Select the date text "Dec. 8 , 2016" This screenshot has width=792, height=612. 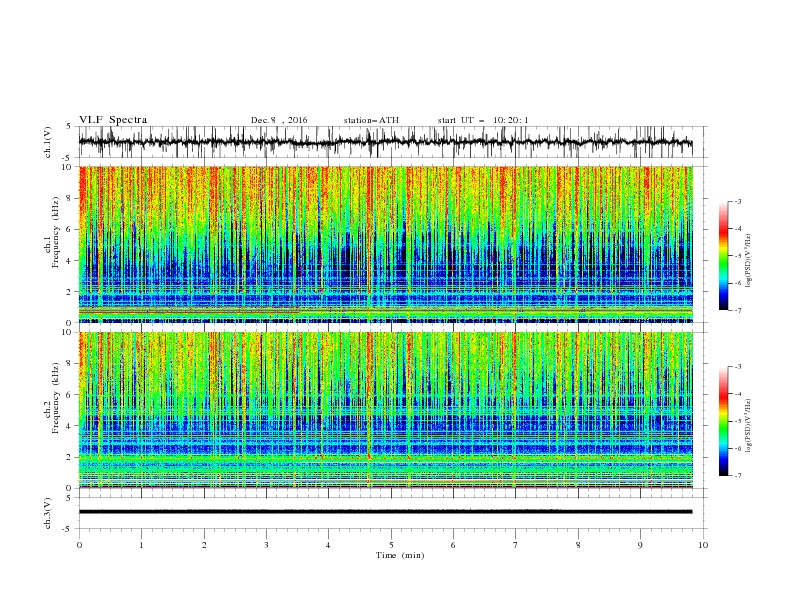(x=279, y=120)
